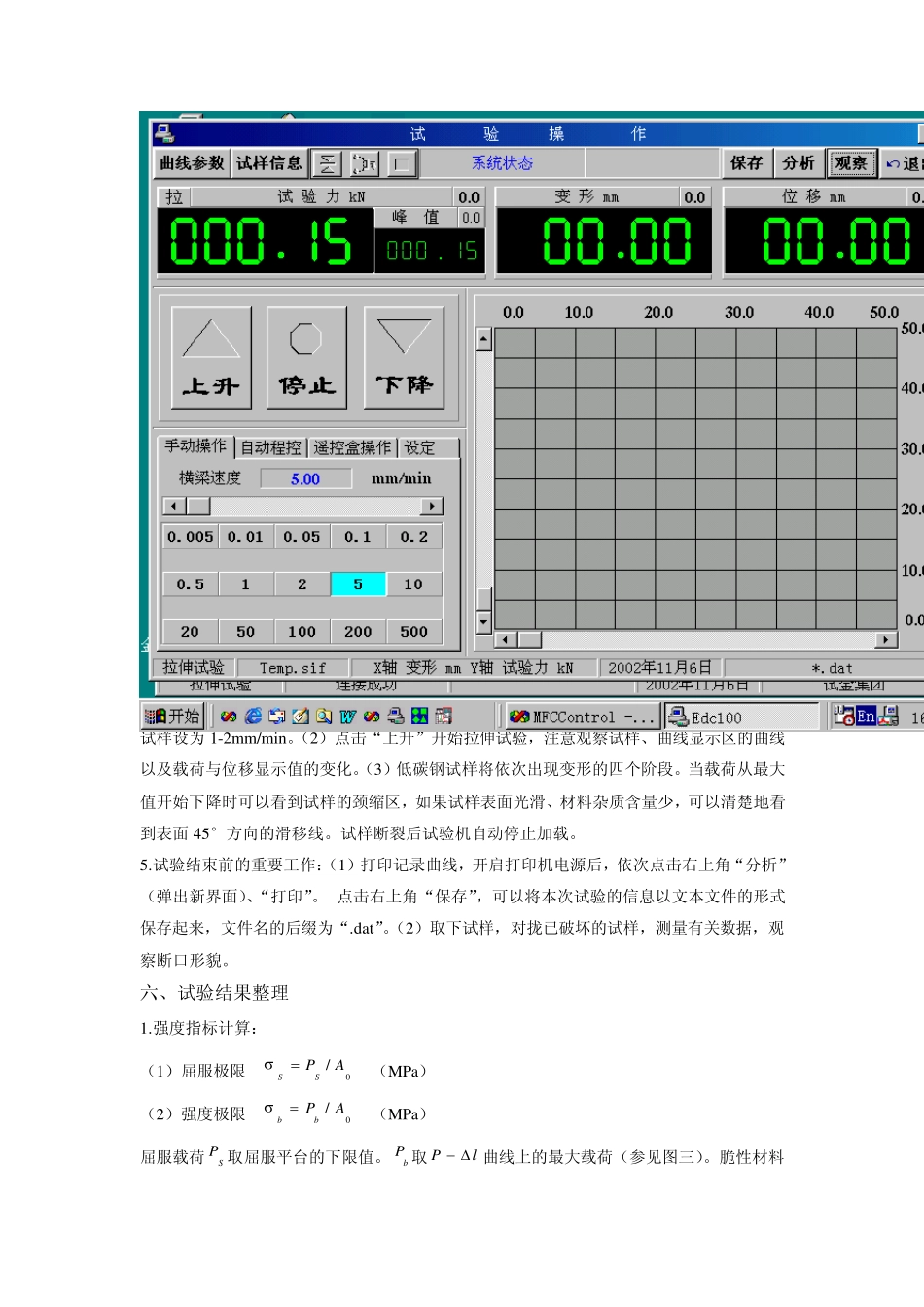924x1307 pixels.
Task: Click the chart vertical scrollbar down arrow
Action: [483, 621]
